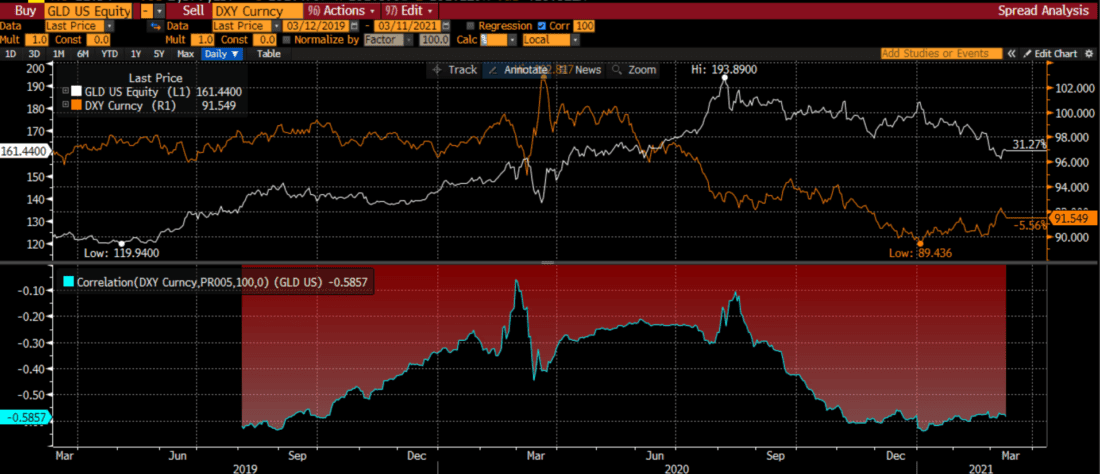
Task: Select the Max range tab
Action: (185, 53)
